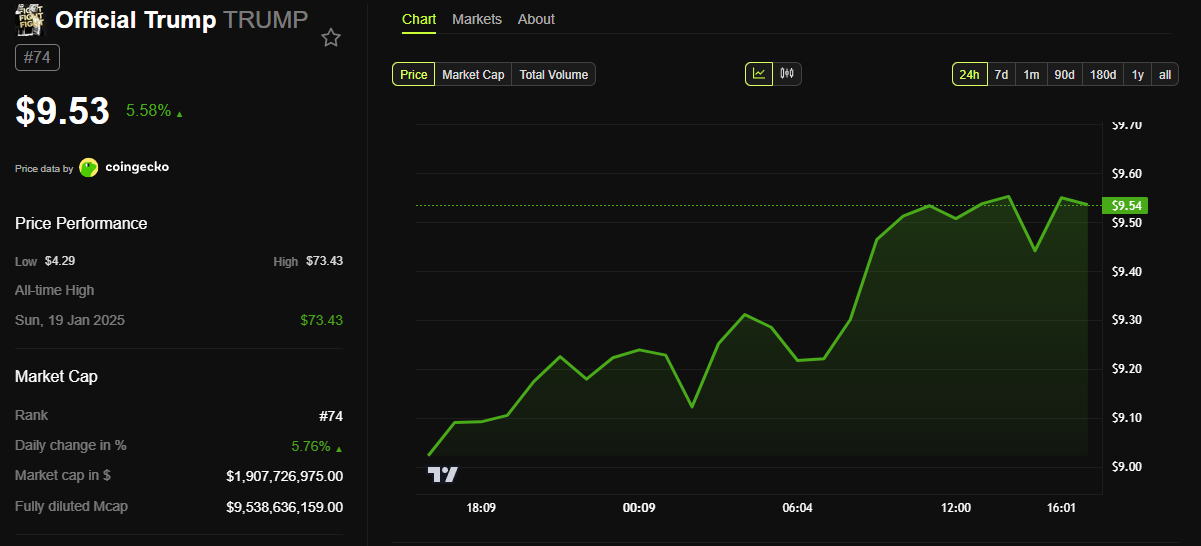
Task: Click the 12:00 time axis label
Action: [956, 508]
